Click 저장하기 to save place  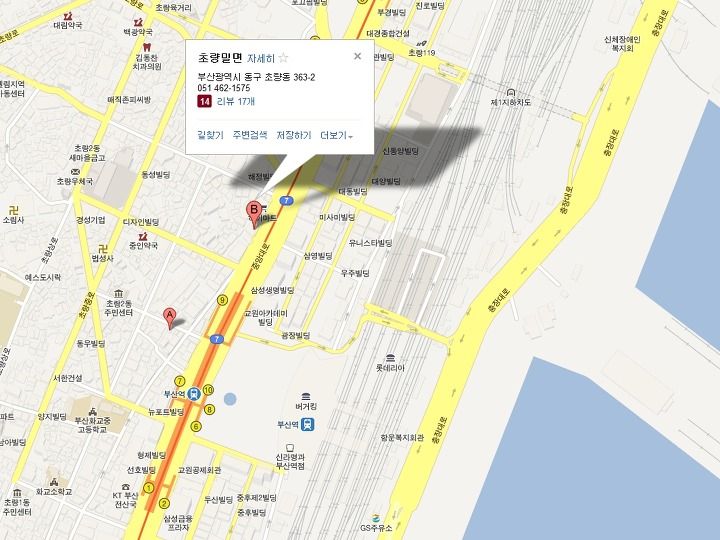(294, 135)
